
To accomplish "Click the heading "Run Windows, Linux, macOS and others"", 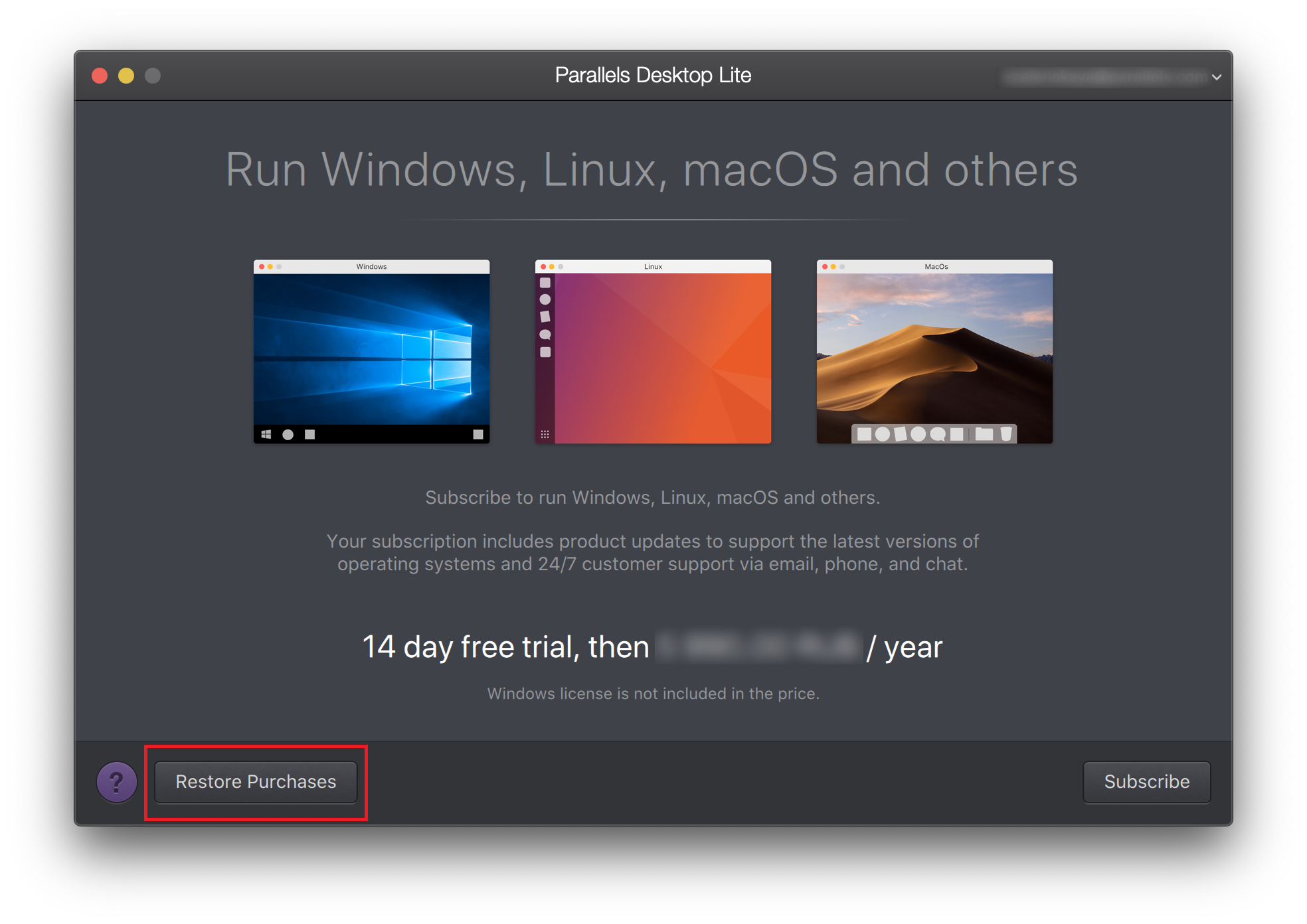I will (652, 170).
